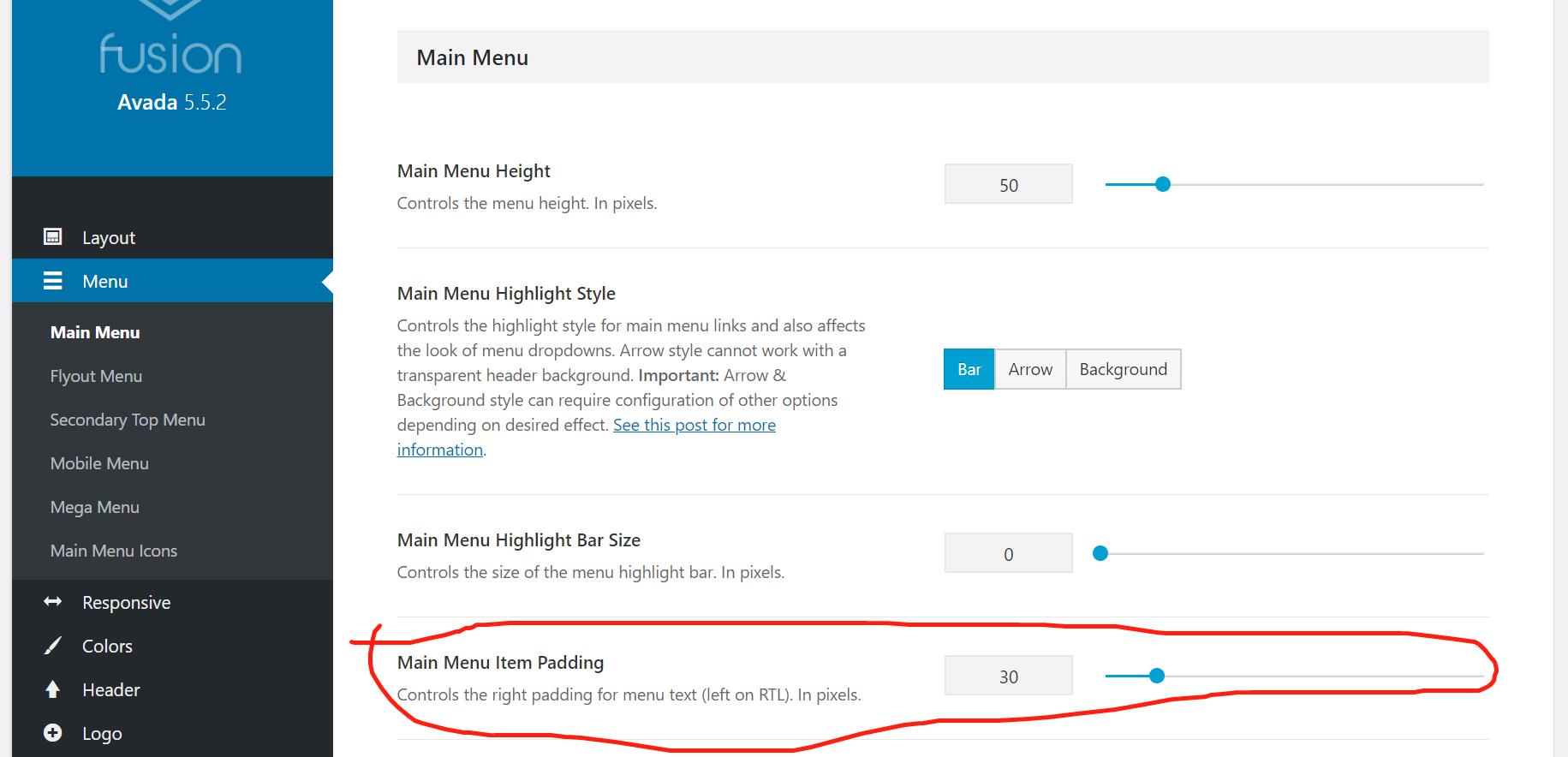
Task: Click the Colors brush icon
Action: click(53, 646)
